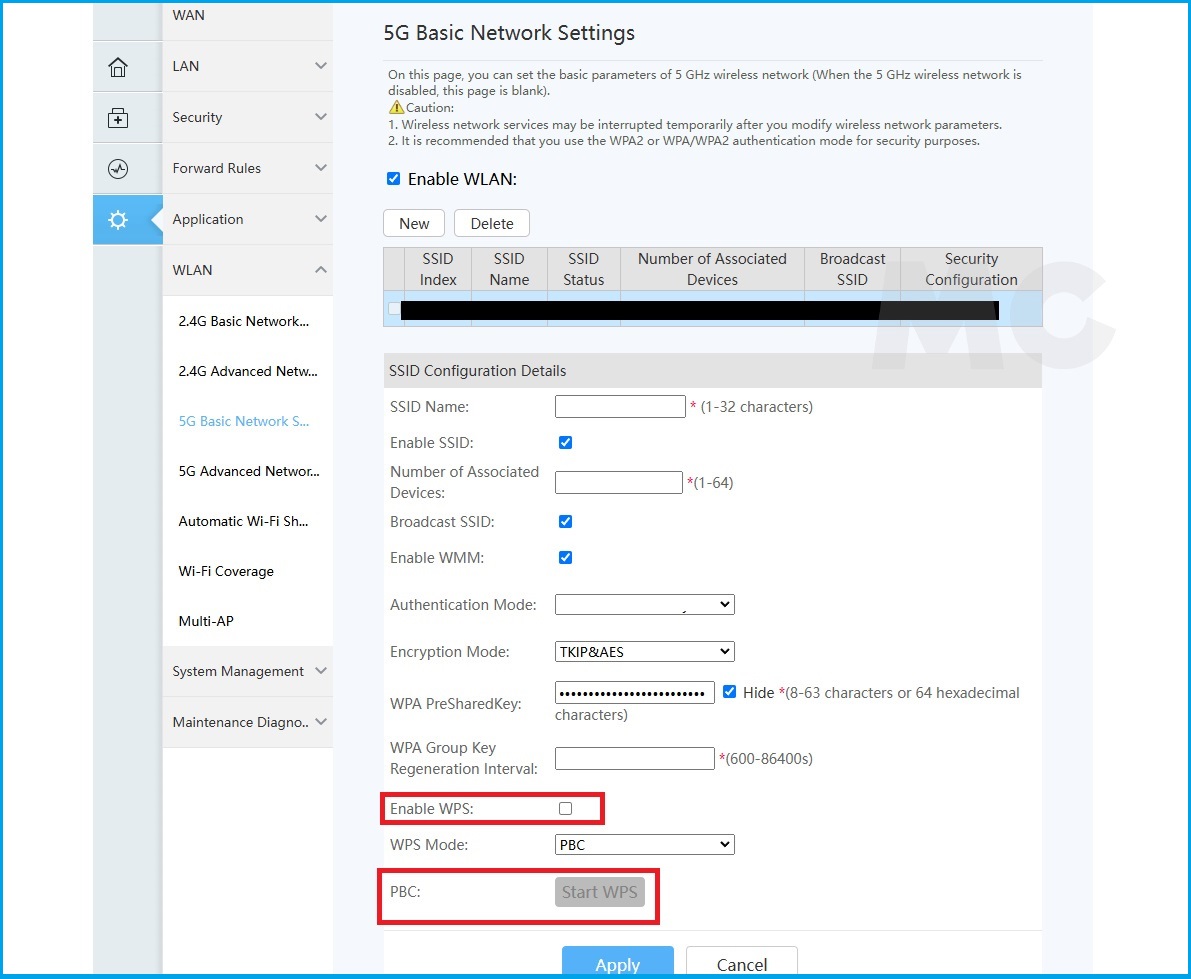The image size is (1191, 979).
Task: Click the Delete SSID button
Action: pyautogui.click(x=491, y=223)
